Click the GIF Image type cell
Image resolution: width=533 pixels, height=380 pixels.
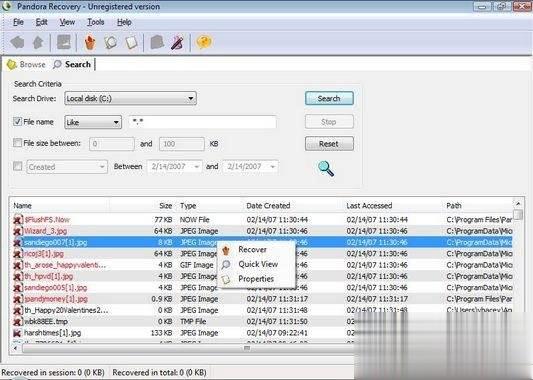click(x=197, y=265)
